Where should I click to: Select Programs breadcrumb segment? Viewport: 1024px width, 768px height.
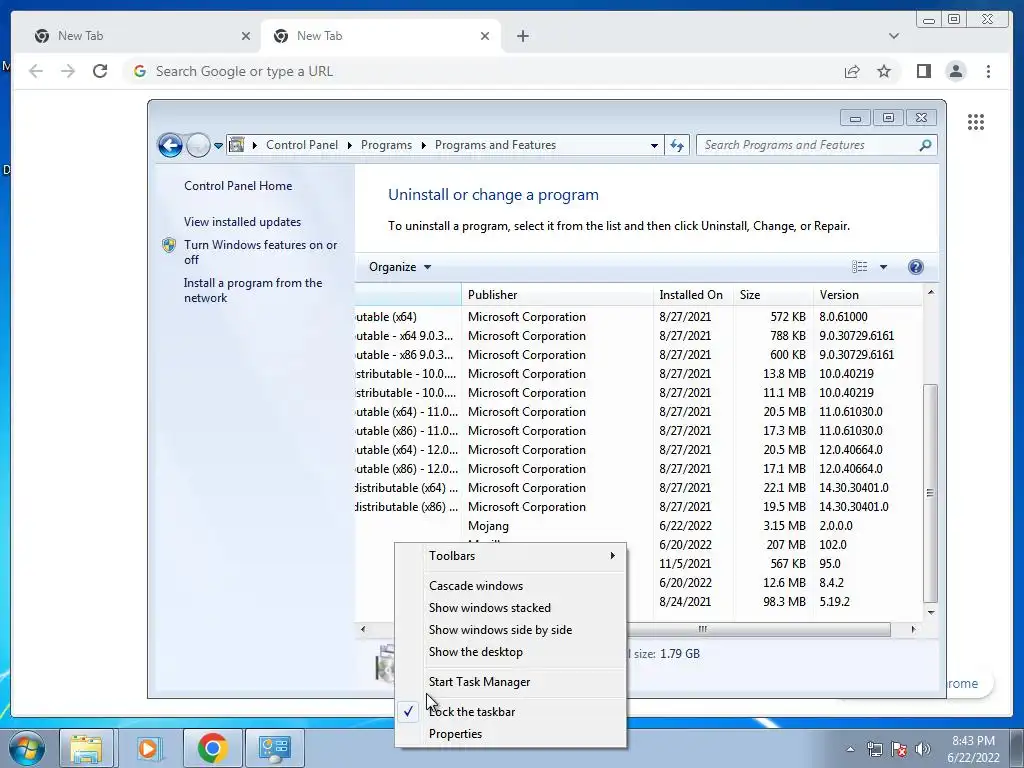pos(386,145)
